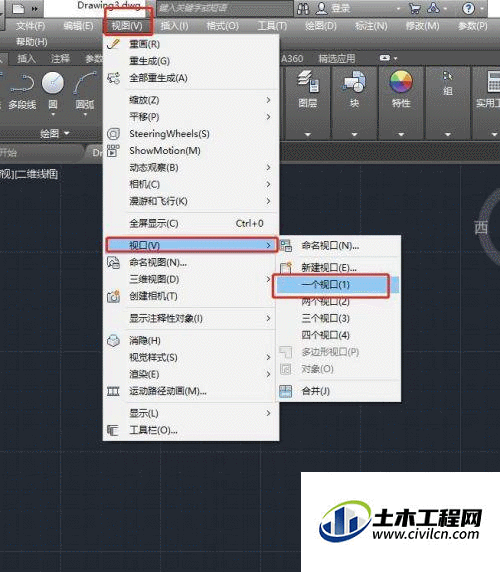
Task: Click the Motion Path Animation icon
Action: coord(113,391)
